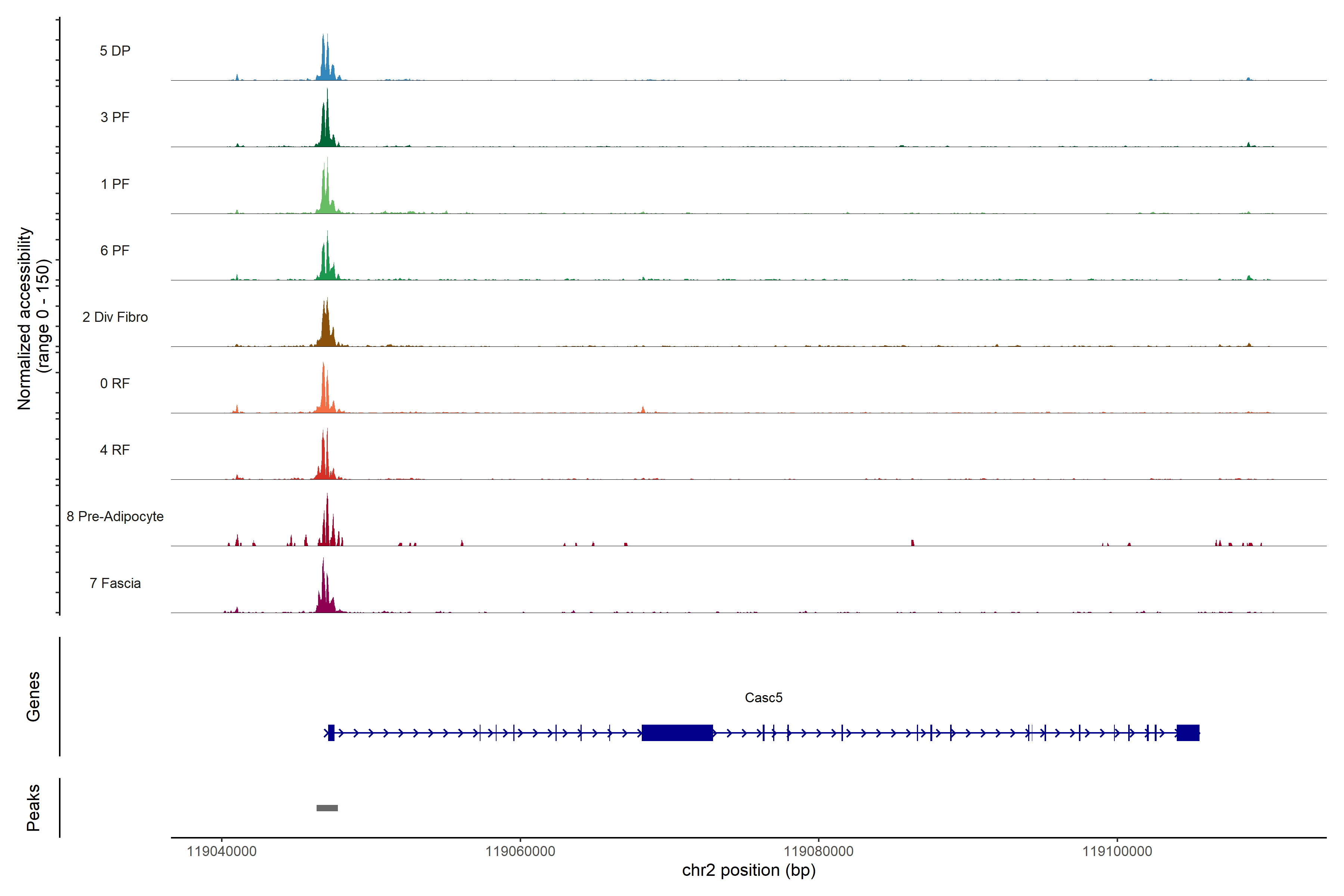Click the 1 PF track label
Screen dimensions: 1344x896
[115, 184]
